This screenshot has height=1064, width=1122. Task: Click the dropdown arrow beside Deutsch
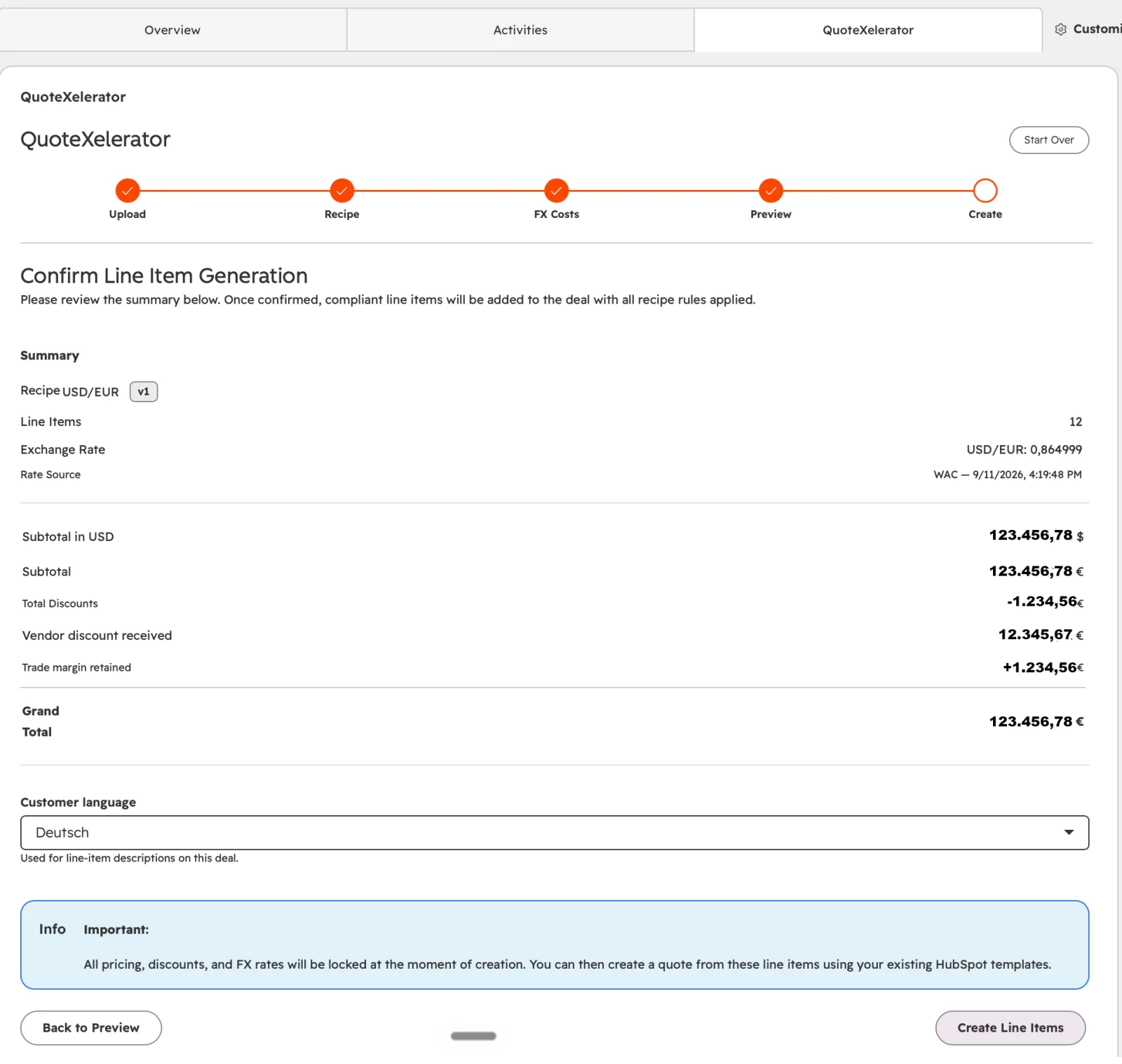(1069, 833)
